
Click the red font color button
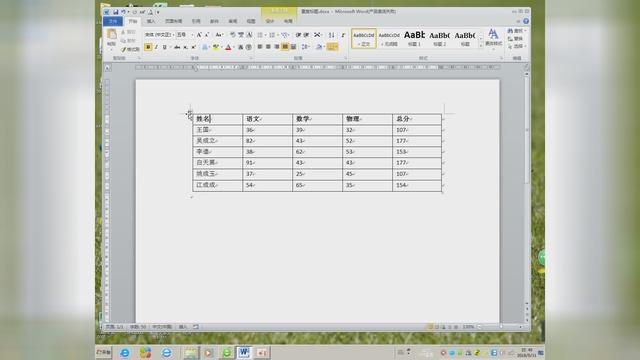228,47
